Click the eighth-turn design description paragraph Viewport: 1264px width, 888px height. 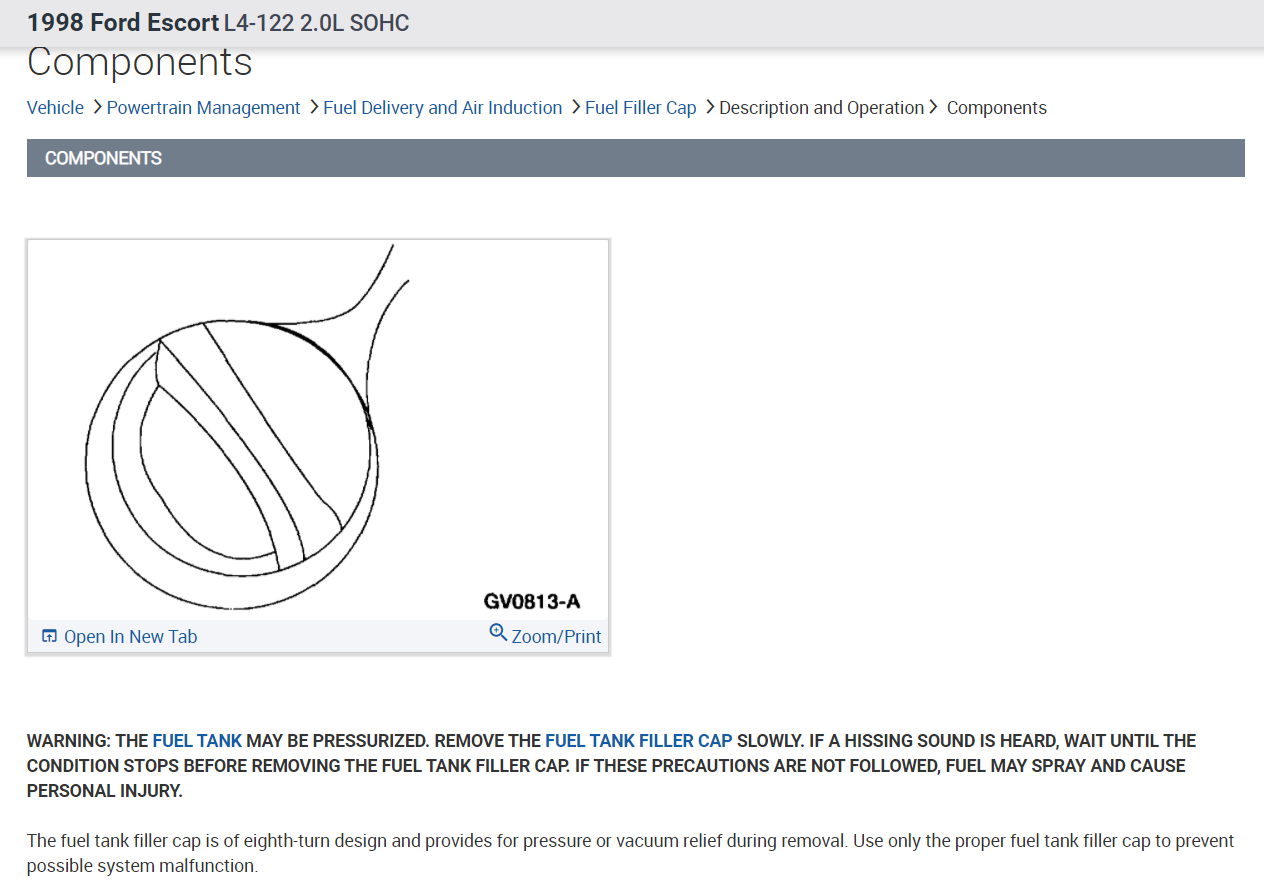point(631,853)
